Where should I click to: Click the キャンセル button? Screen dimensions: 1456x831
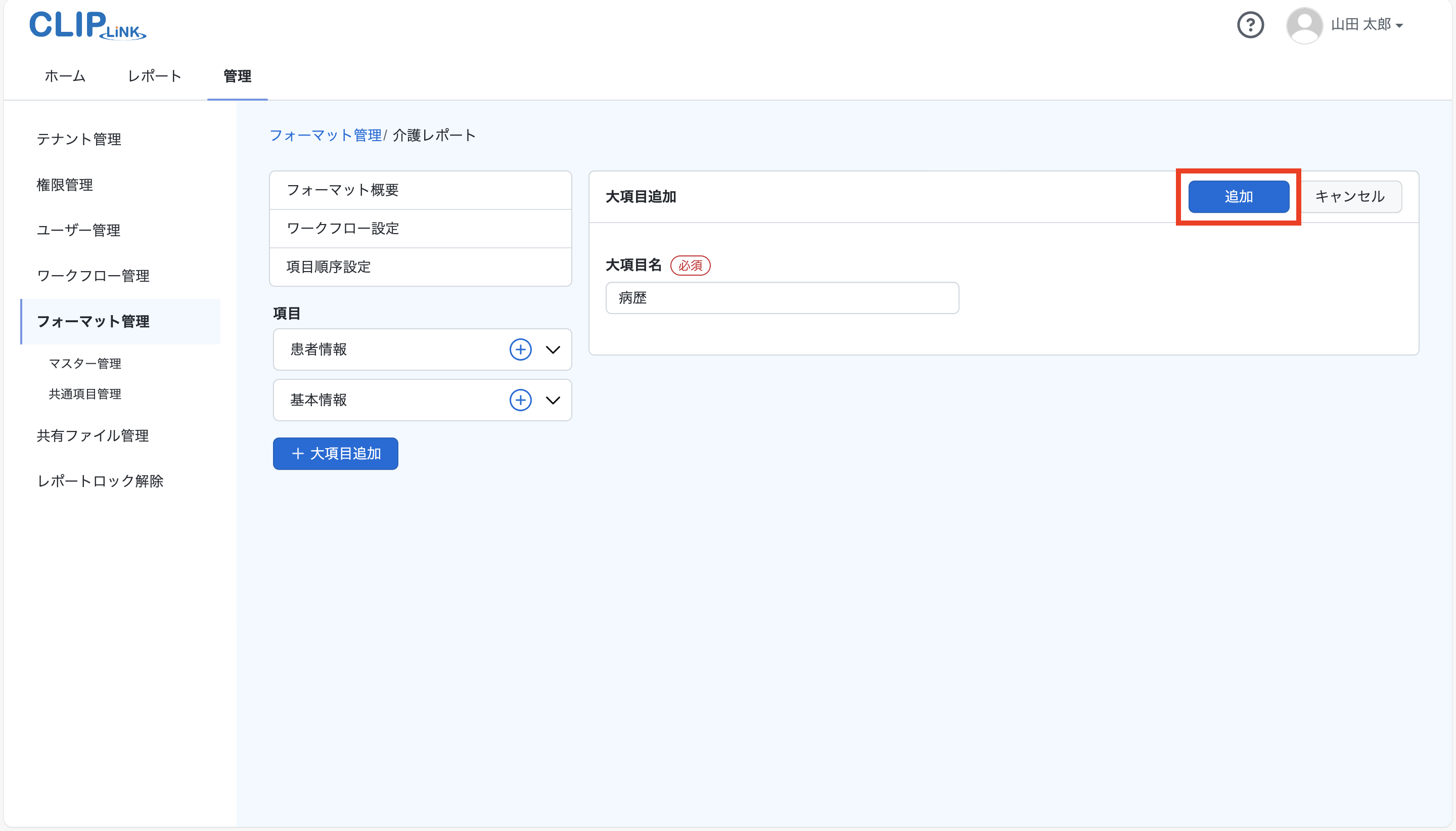(x=1349, y=197)
